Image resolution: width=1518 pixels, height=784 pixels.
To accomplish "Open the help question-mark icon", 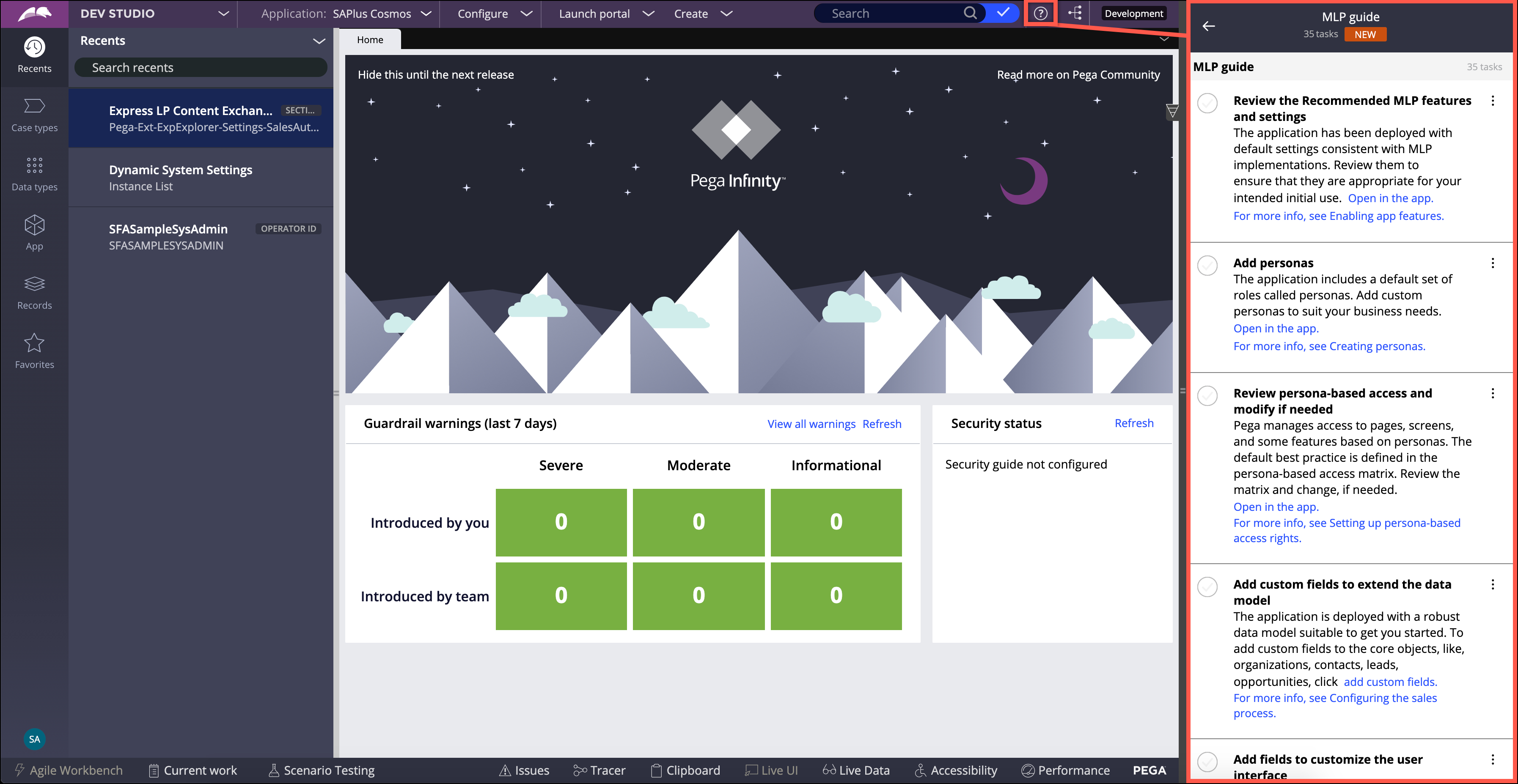I will [1041, 13].
